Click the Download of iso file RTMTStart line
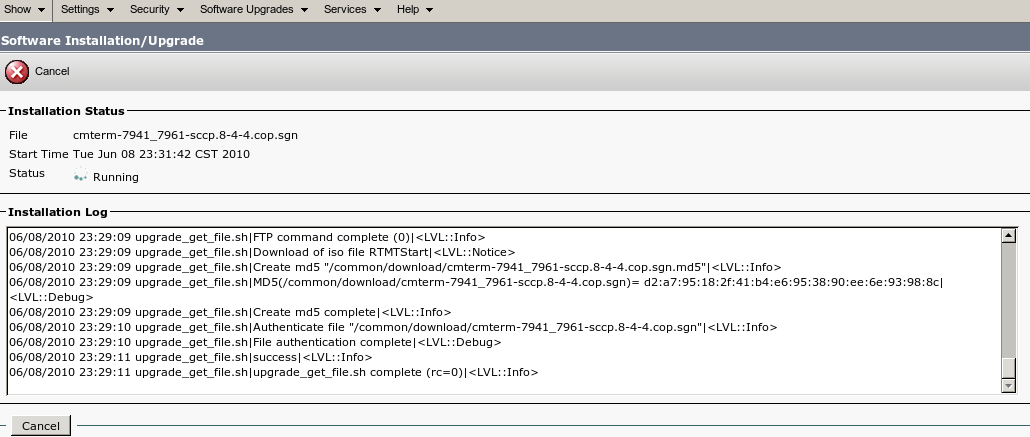The height and width of the screenshot is (437, 1030). (262, 252)
